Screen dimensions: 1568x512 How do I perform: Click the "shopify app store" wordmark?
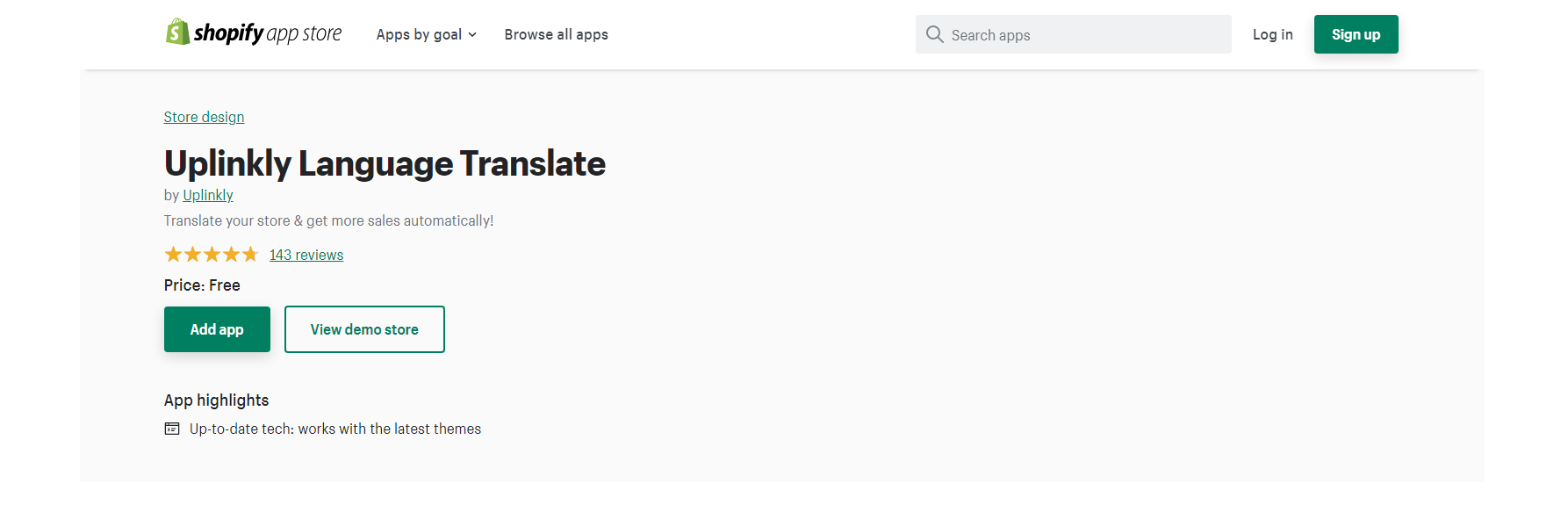[x=268, y=33]
